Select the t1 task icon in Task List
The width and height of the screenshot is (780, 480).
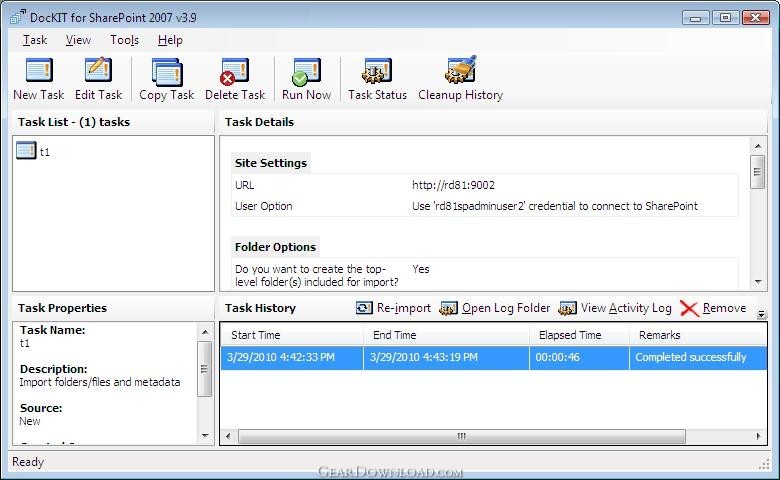26,150
